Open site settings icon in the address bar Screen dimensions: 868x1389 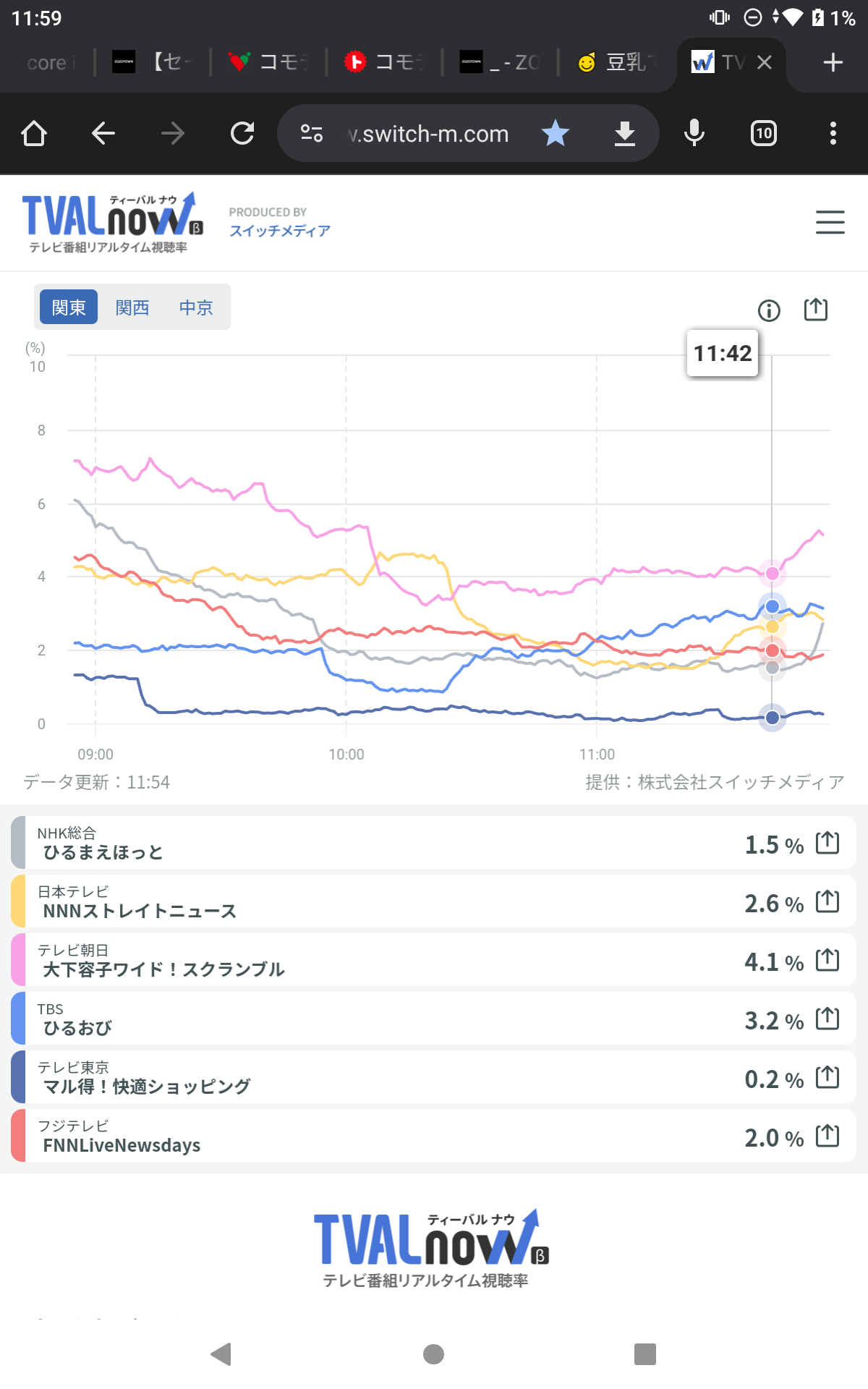pos(312,134)
